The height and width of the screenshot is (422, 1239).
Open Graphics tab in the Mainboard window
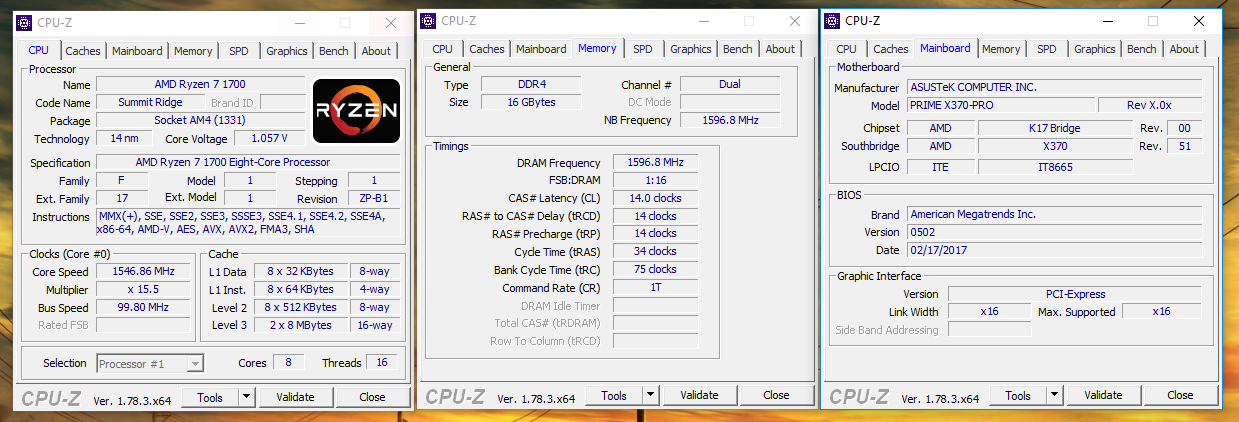(1095, 49)
